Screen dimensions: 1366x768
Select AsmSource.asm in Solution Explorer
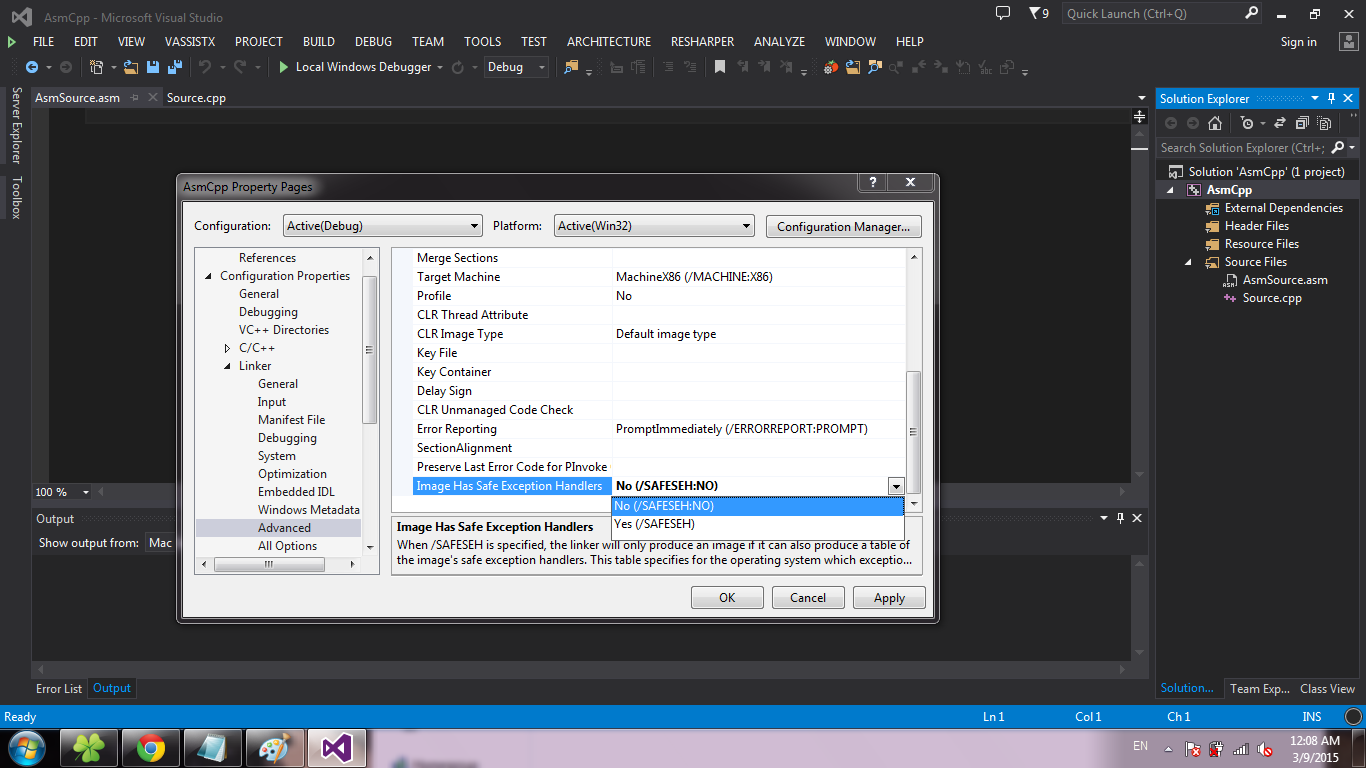[x=1285, y=280]
